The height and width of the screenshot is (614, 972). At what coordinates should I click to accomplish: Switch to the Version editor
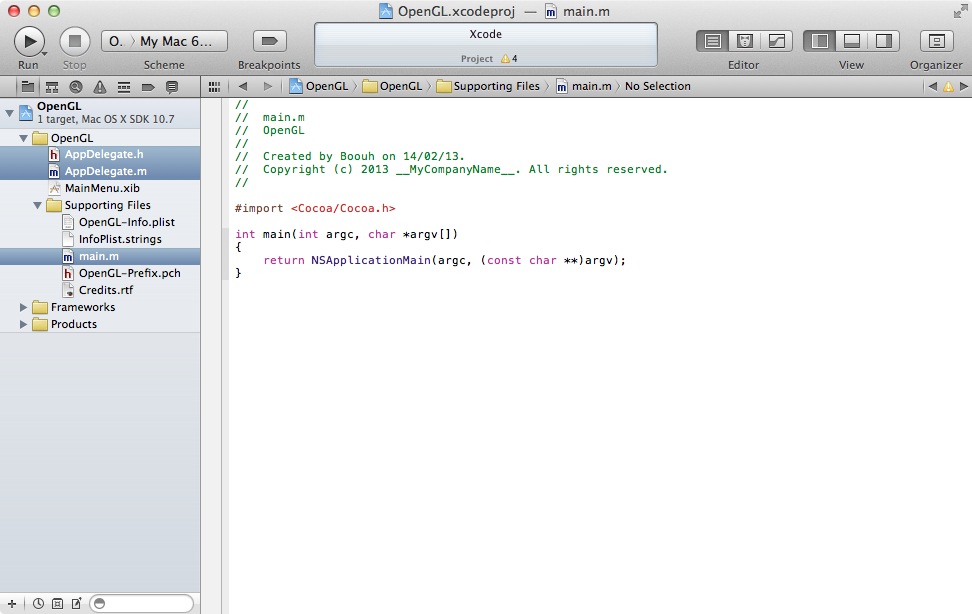pyautogui.click(x=776, y=41)
